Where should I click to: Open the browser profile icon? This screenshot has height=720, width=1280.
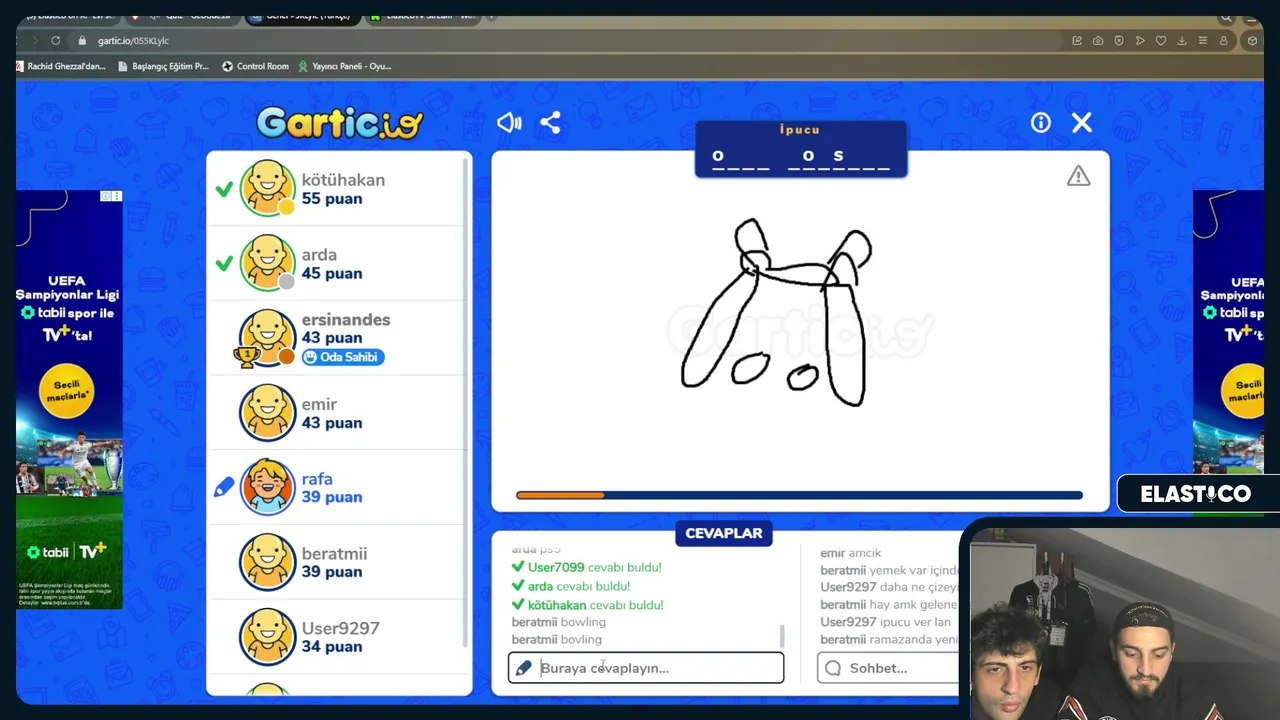pos(1224,41)
